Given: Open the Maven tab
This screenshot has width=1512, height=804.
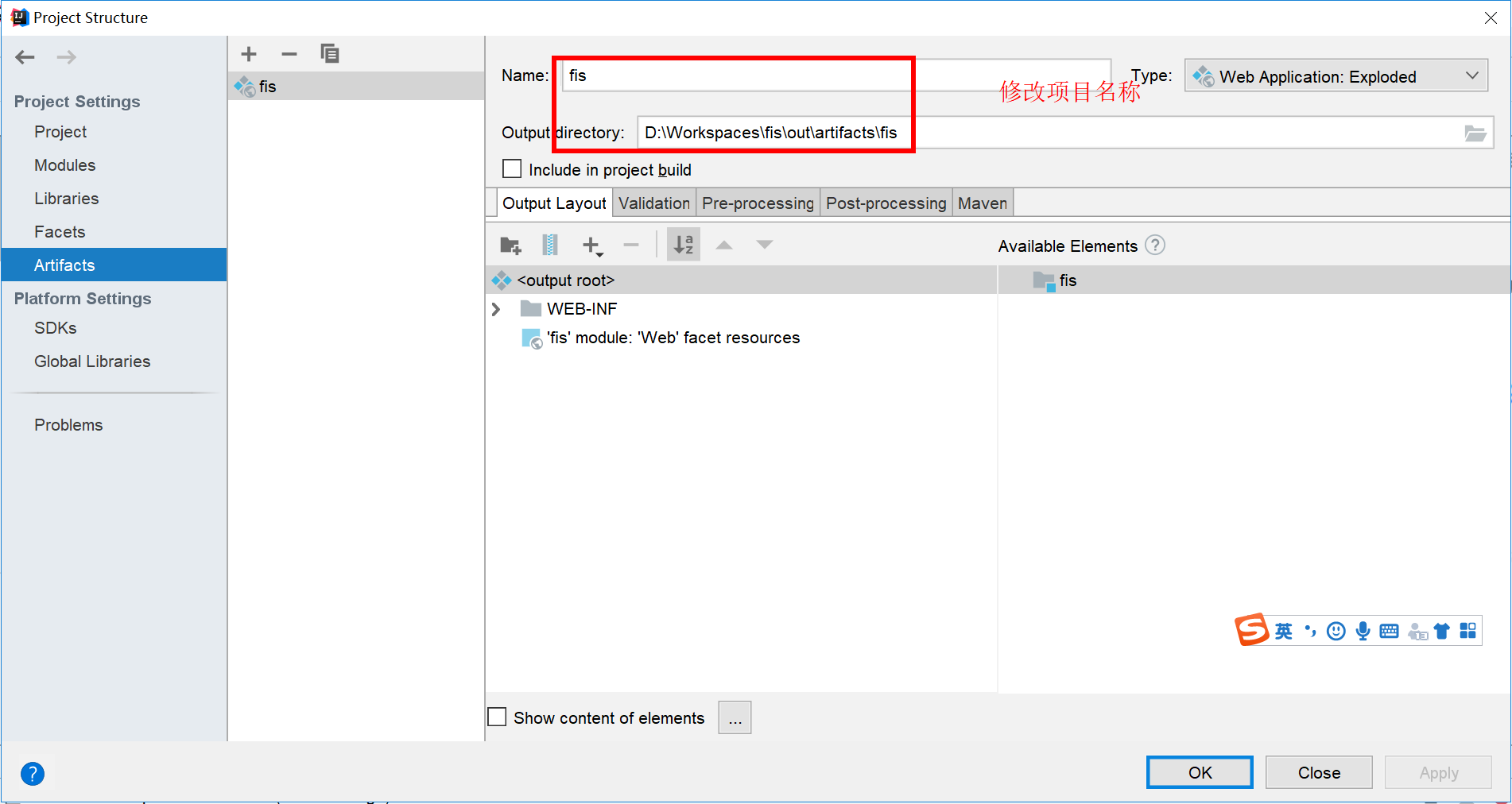Looking at the screenshot, I should 983,203.
